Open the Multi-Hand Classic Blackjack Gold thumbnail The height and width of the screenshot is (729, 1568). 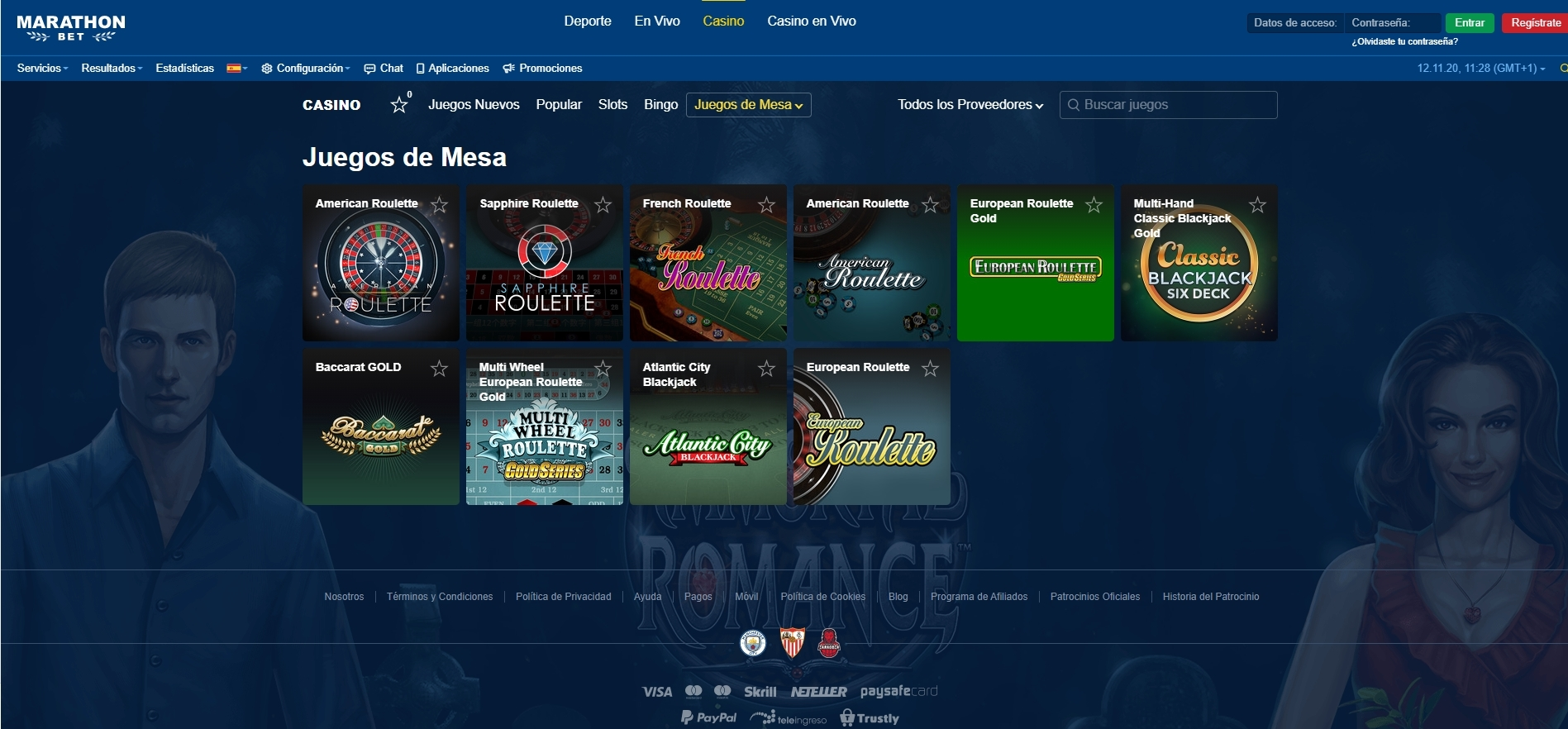(x=1199, y=263)
